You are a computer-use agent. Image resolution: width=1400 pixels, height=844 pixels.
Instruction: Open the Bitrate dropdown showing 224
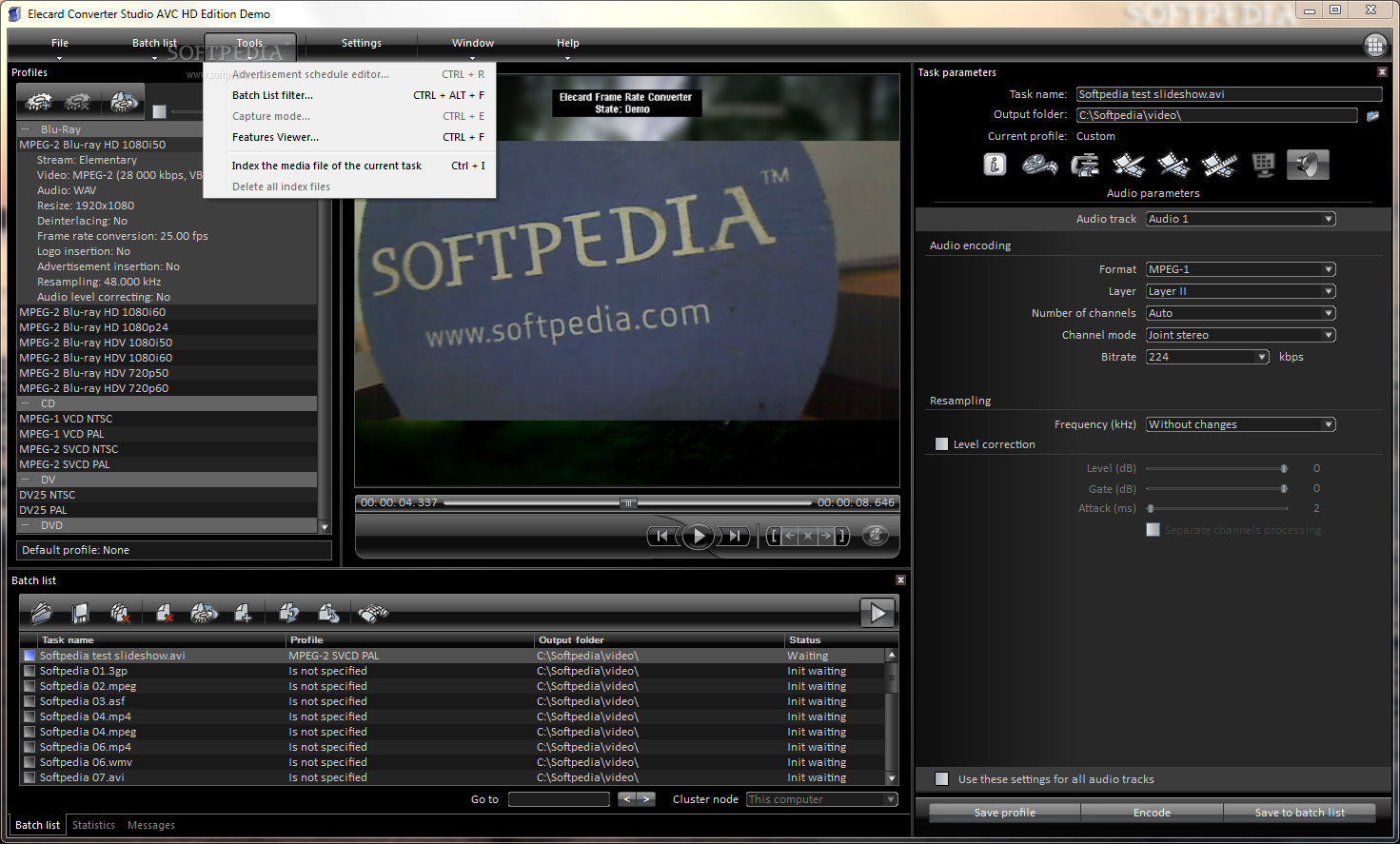[1207, 357]
